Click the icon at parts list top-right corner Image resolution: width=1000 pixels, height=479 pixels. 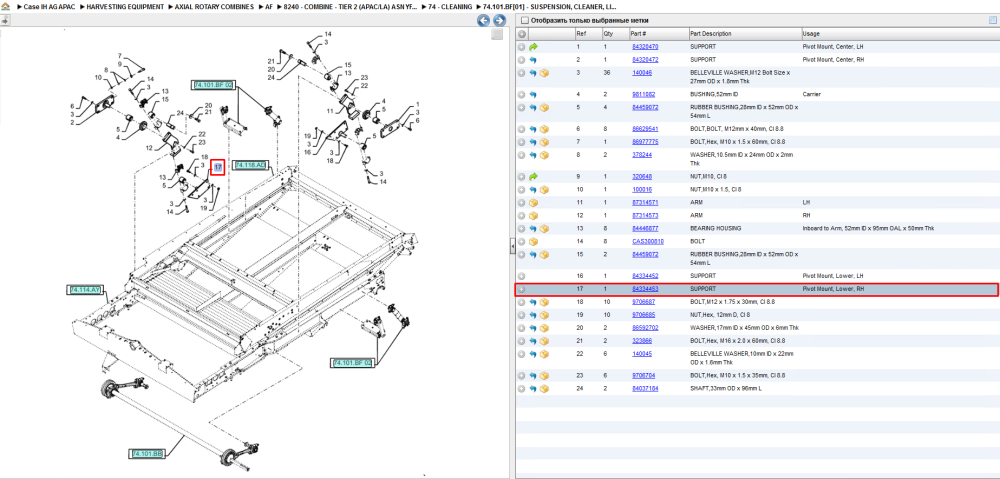click(992, 20)
